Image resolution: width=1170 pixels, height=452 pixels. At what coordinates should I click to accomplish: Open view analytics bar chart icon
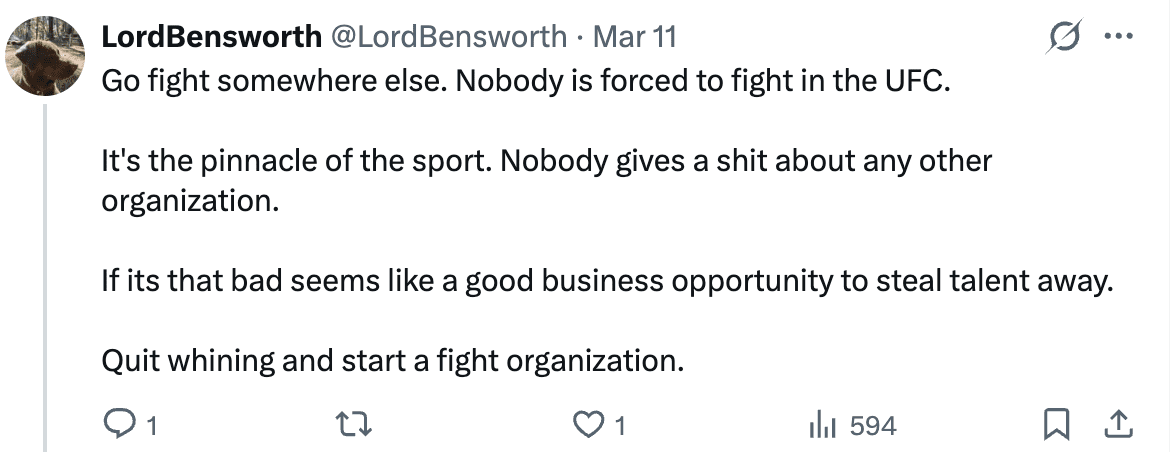[x=822, y=426]
